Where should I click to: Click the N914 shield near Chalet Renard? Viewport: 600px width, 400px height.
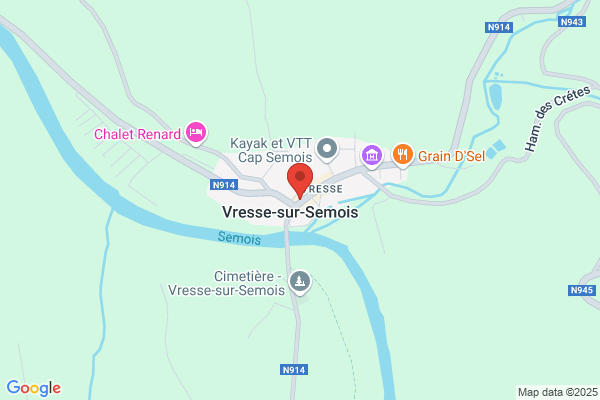224,185
